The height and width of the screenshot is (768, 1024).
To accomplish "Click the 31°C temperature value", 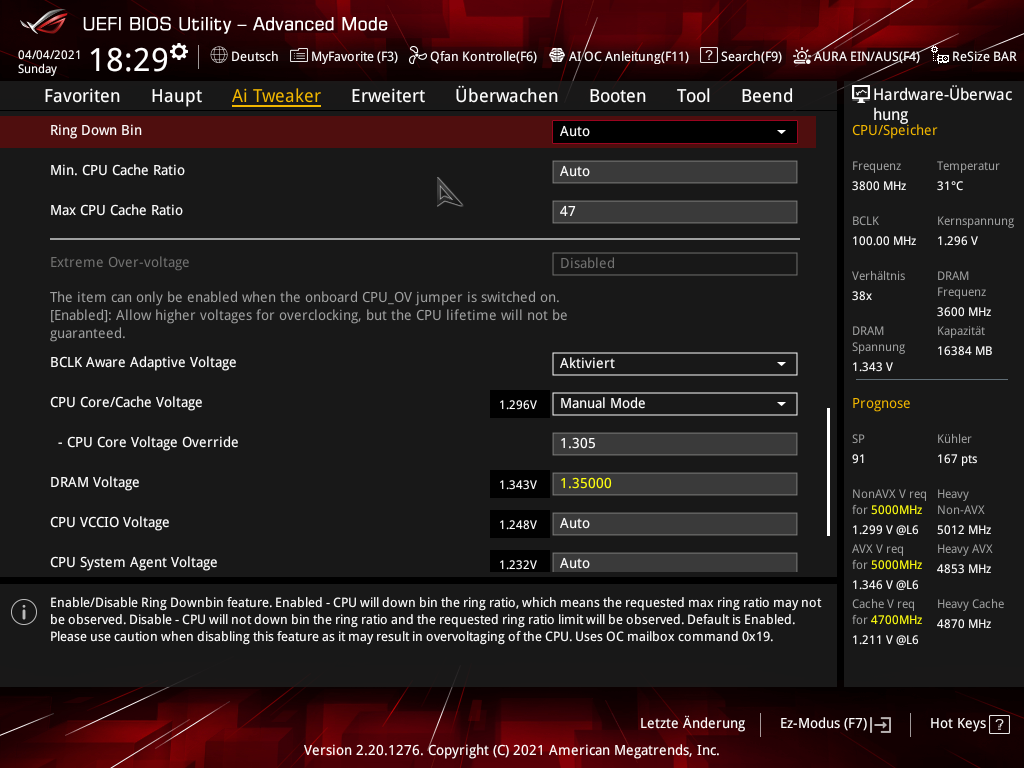I will 950,186.
